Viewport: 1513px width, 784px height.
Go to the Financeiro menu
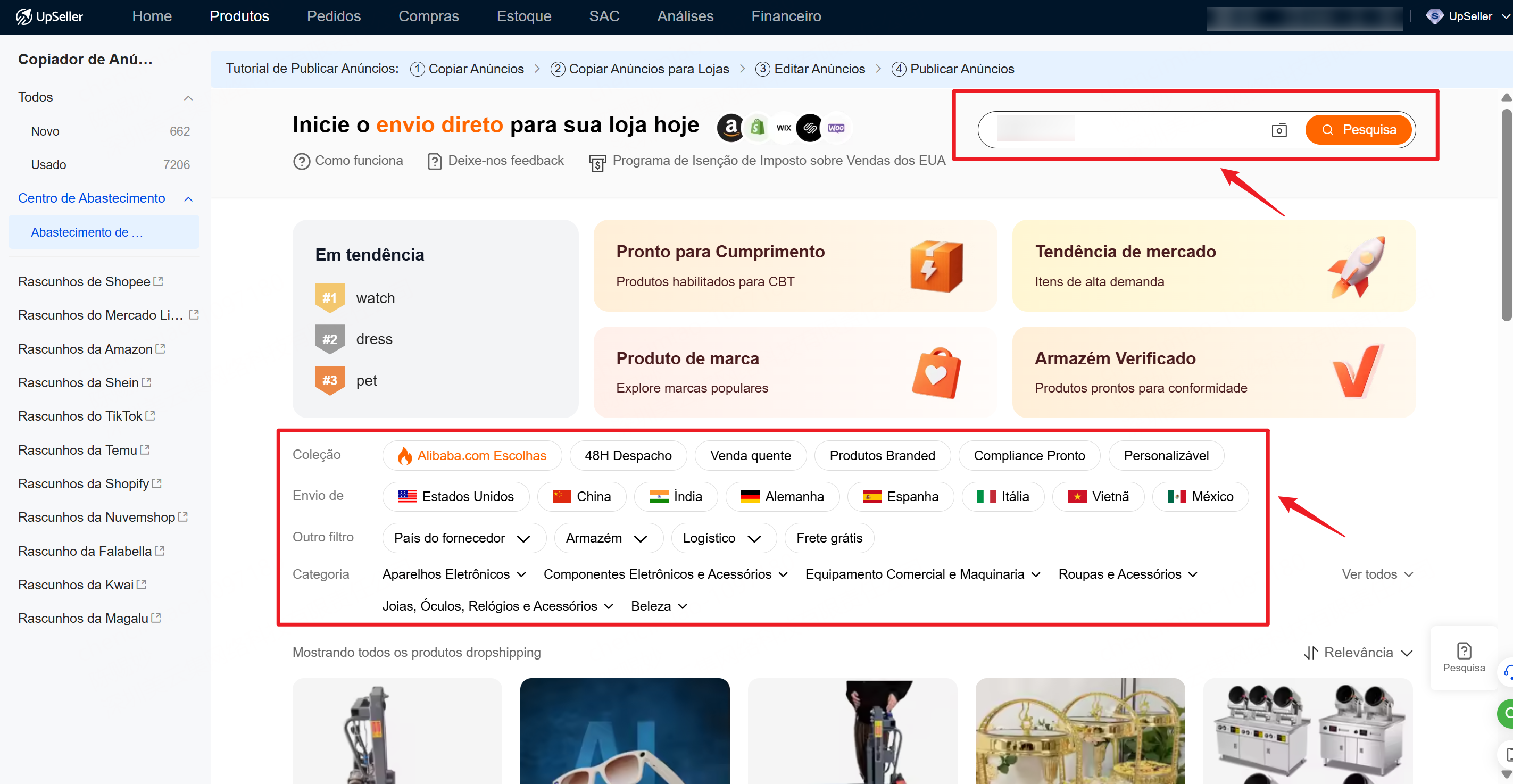point(785,16)
